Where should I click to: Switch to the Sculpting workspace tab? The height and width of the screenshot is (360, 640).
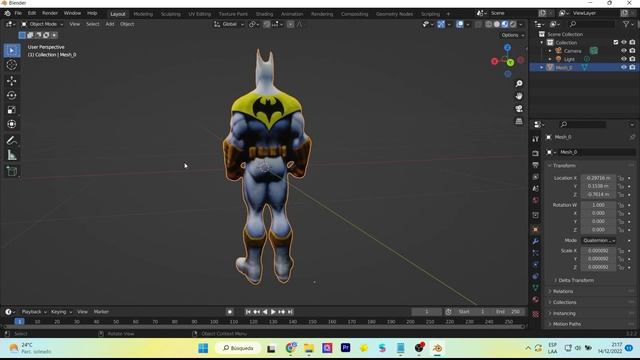coord(171,14)
